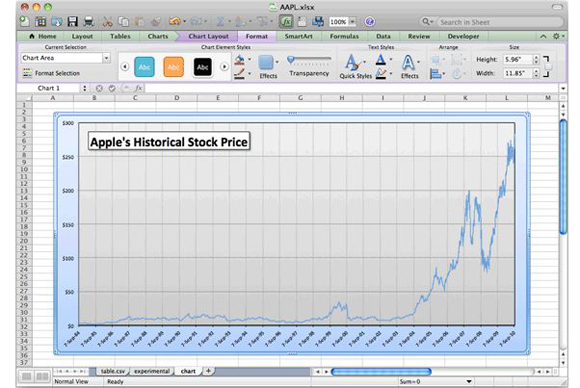The image size is (580, 388).
Task: Open the table.csv sheet tab
Action: click(x=113, y=371)
